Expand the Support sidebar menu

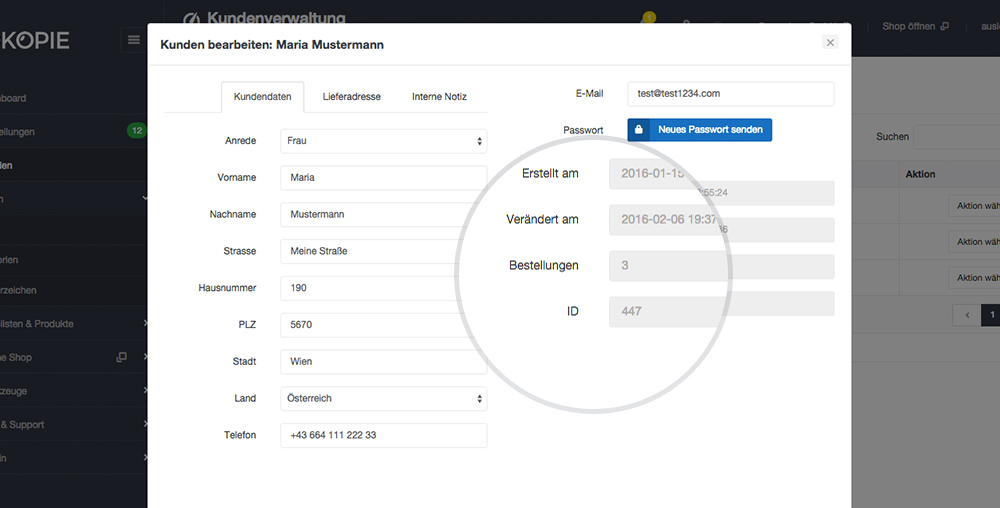74,424
